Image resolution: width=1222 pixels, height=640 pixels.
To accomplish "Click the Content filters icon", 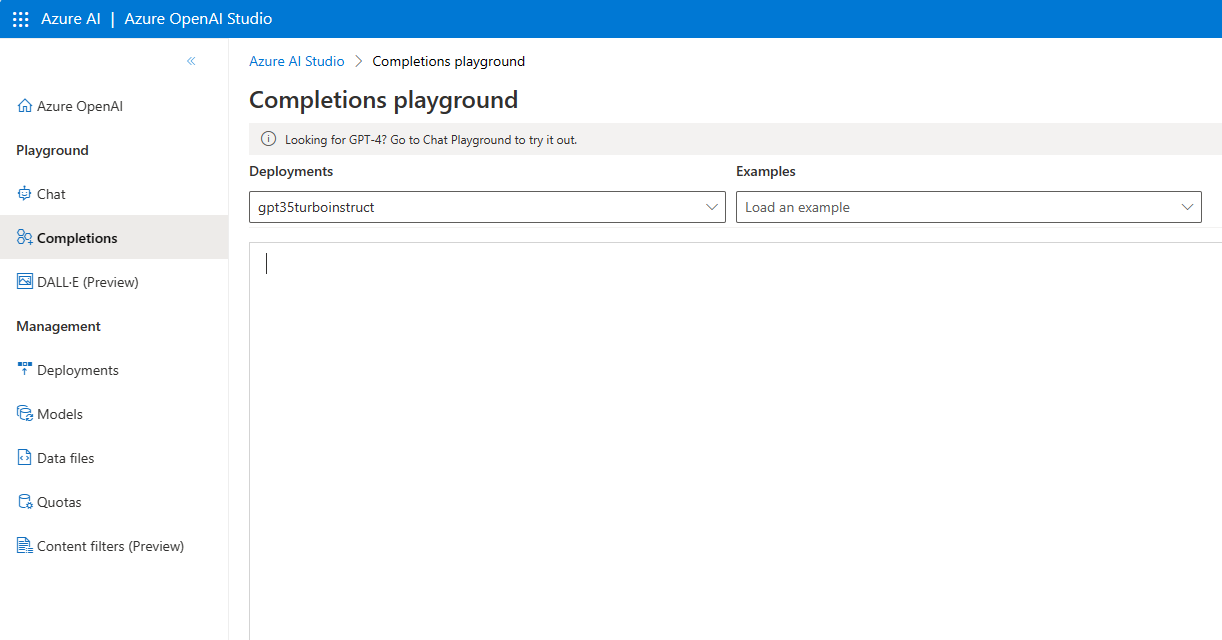I will [x=25, y=546].
